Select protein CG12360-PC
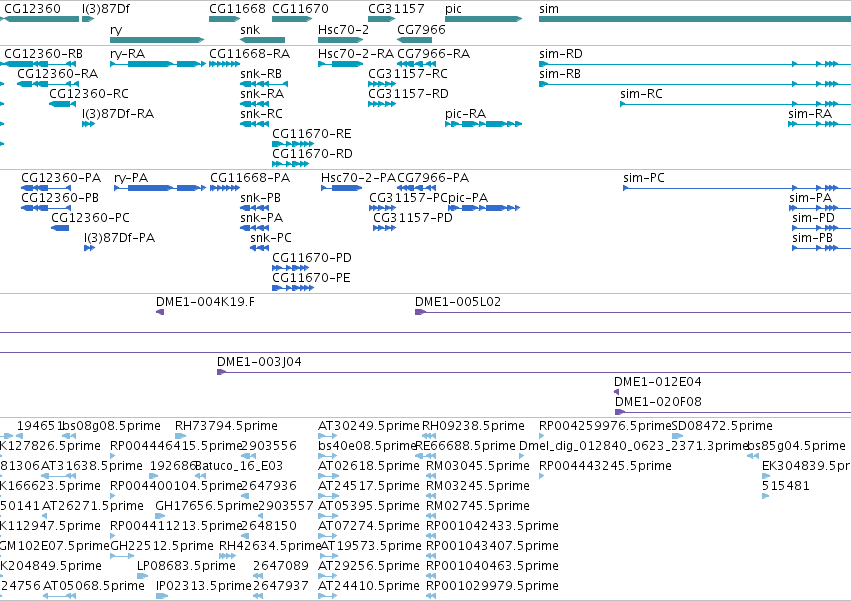Image resolution: width=851 pixels, height=601 pixels. 90,218
